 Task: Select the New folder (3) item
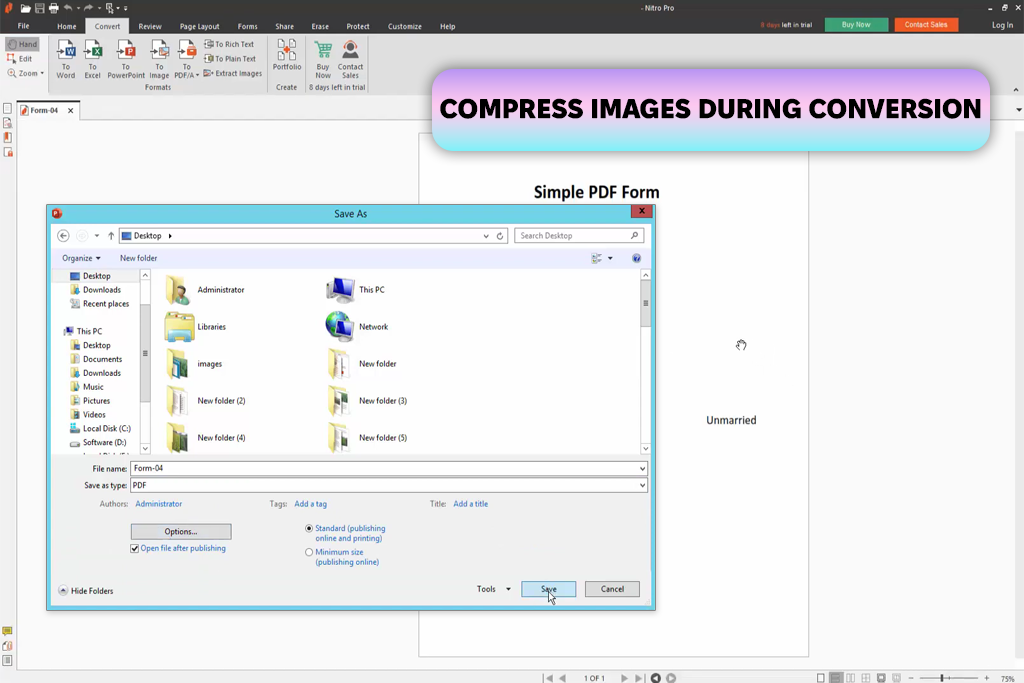click(366, 401)
